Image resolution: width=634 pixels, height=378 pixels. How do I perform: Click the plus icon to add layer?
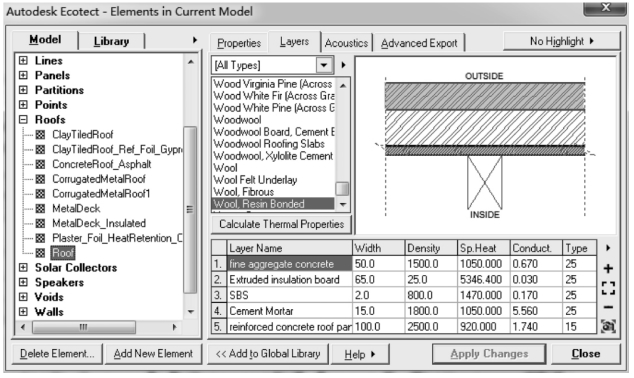coord(608,268)
